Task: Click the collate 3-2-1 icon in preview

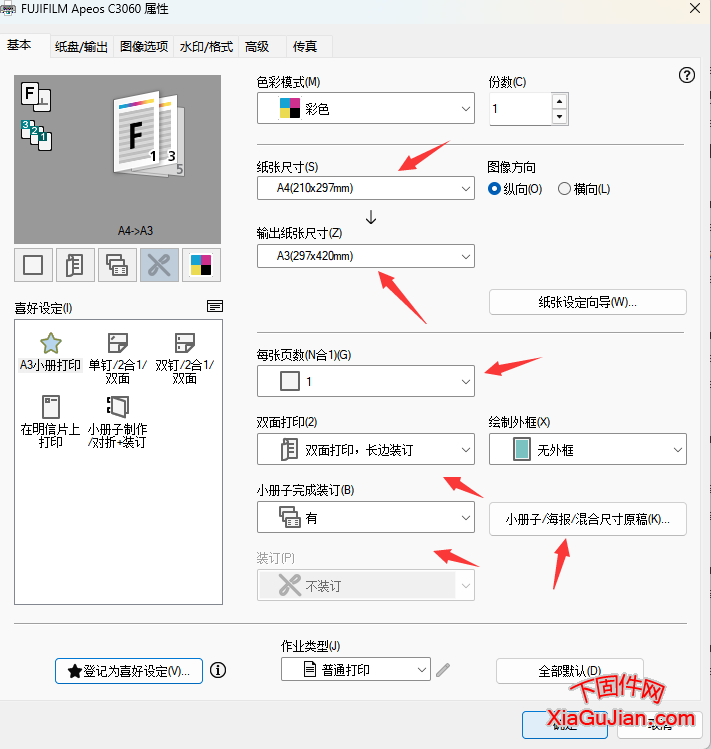Action: [36, 135]
